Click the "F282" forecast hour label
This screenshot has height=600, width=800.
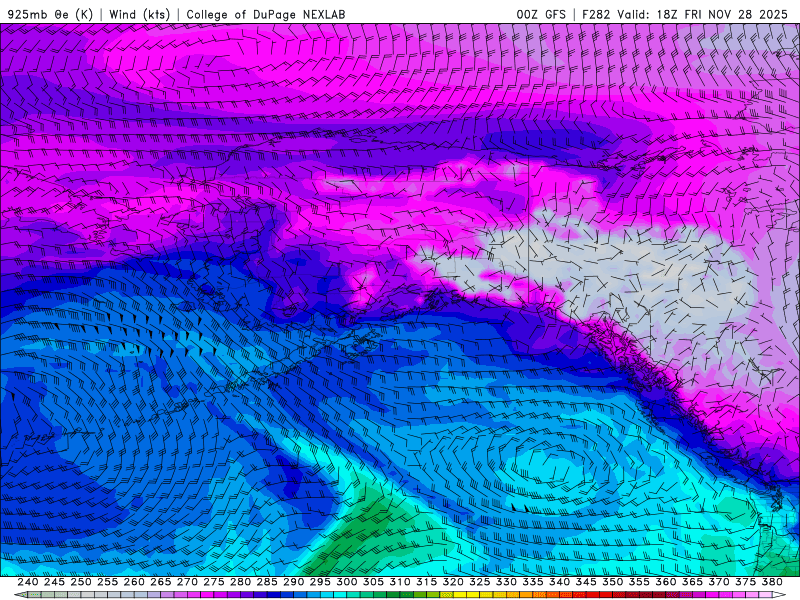[596, 14]
